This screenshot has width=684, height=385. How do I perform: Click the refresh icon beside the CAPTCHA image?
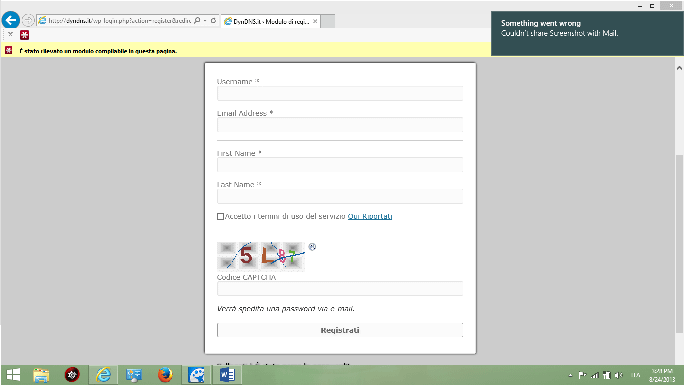312,247
